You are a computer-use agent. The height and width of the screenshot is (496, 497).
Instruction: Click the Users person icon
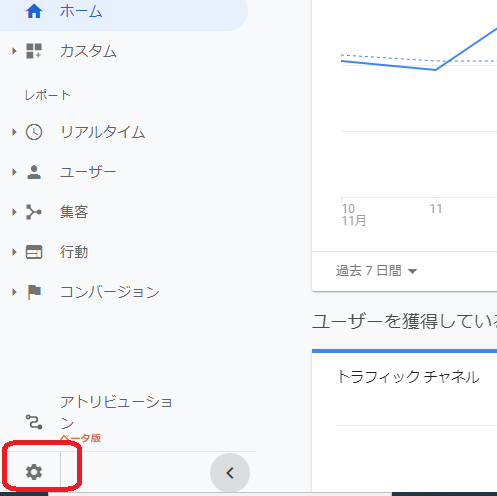34,172
